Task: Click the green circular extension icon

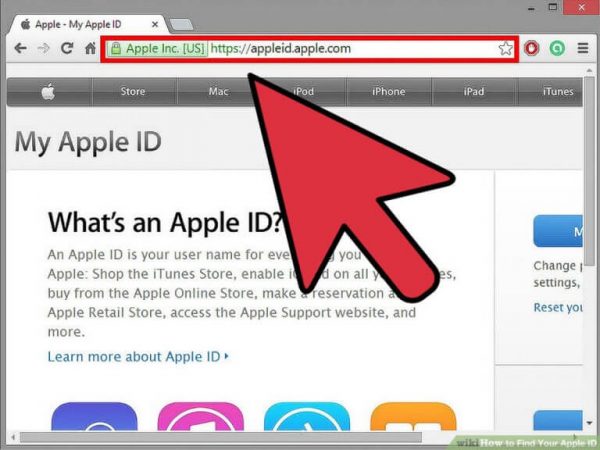Action: (x=557, y=48)
